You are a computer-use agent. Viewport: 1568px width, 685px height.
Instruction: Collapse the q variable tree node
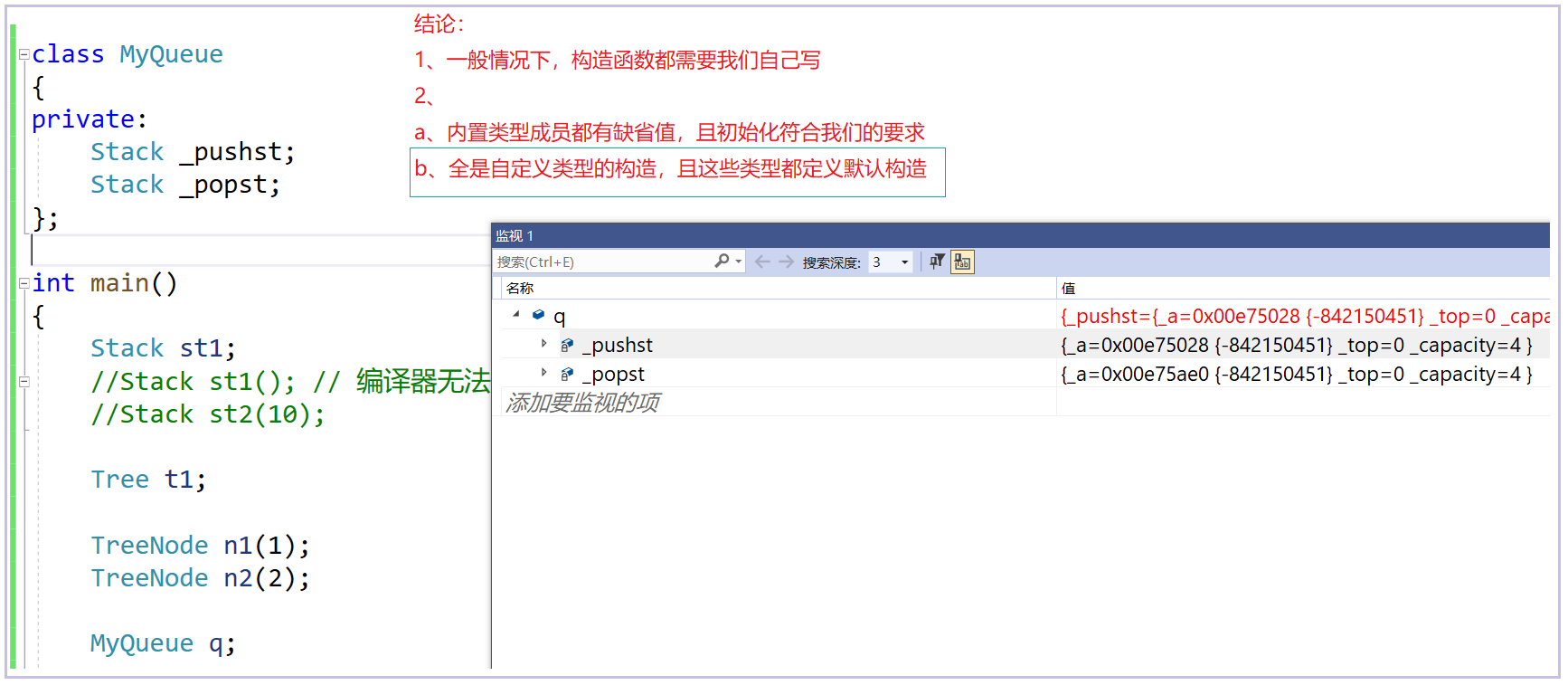516,315
